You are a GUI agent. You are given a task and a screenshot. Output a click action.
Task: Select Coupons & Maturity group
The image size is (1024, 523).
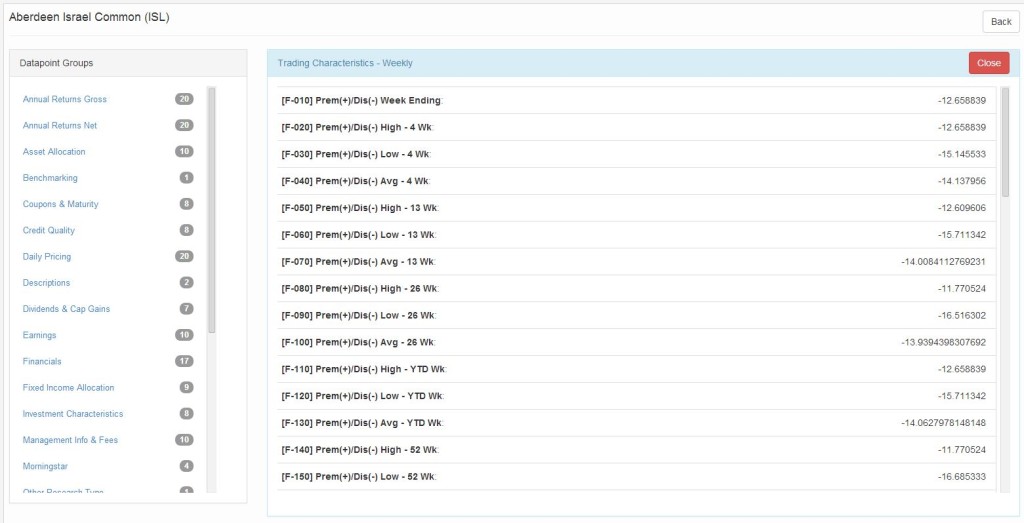pos(61,204)
